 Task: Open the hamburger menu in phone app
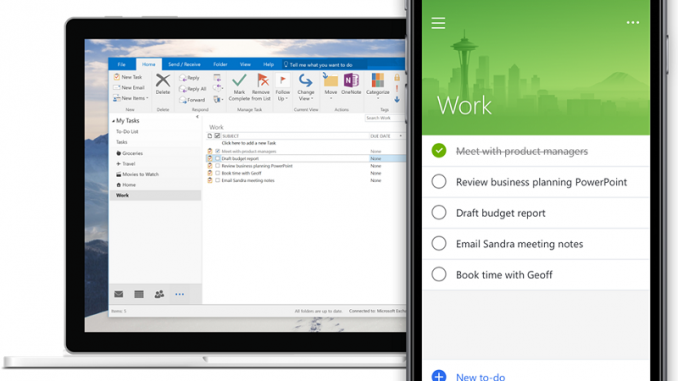438,23
